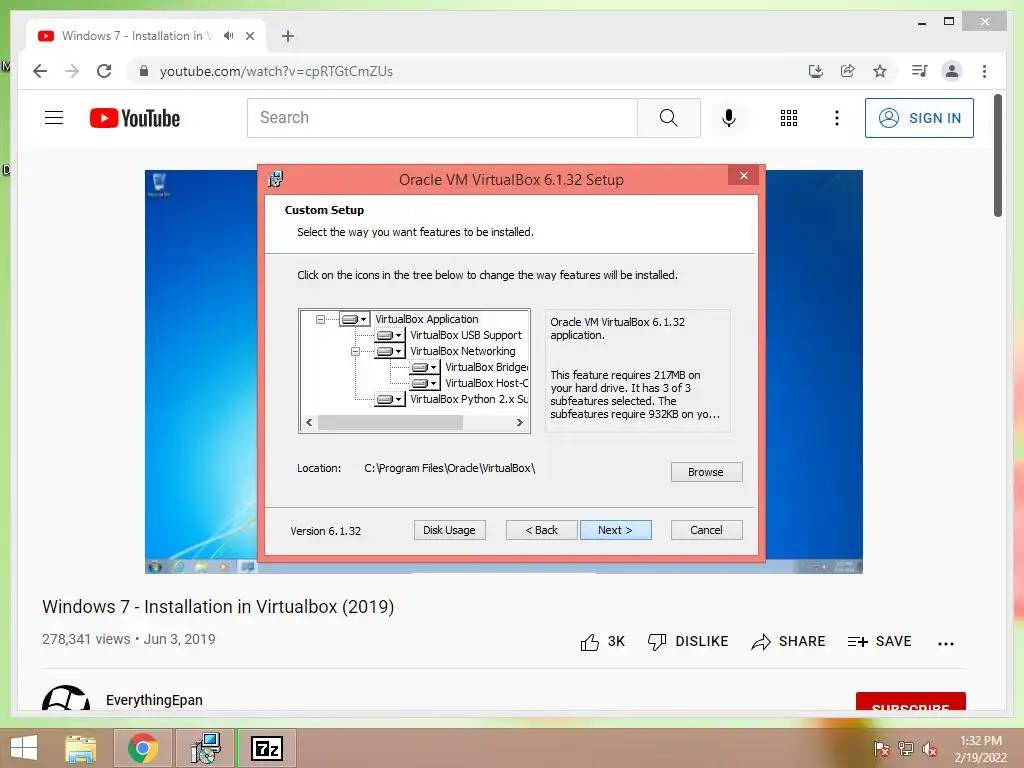
Task: Cancel the VirtualBox setup
Action: tap(707, 530)
